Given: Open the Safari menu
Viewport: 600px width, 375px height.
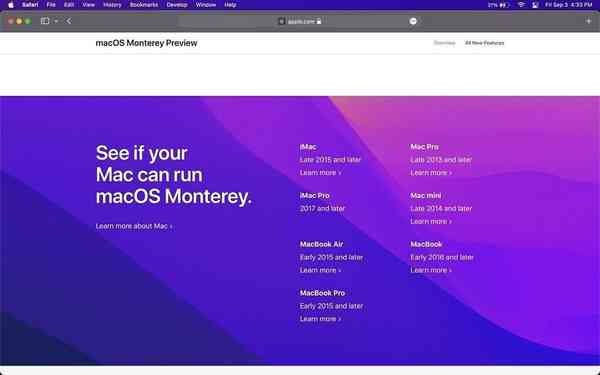Looking at the screenshot, I should [x=30, y=5].
